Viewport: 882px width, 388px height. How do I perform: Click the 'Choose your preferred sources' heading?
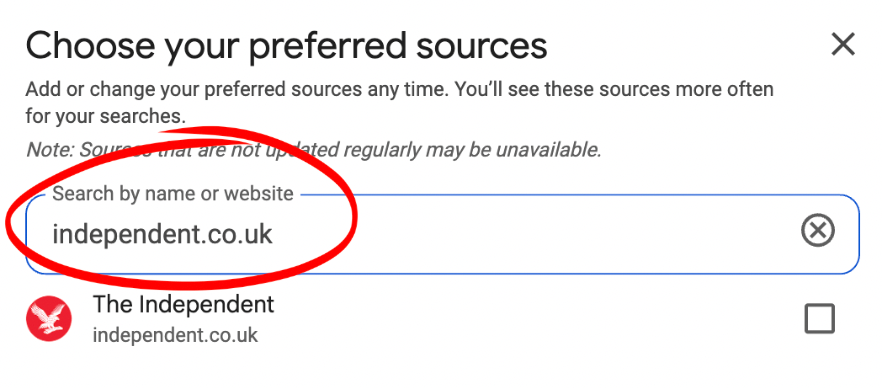[286, 46]
